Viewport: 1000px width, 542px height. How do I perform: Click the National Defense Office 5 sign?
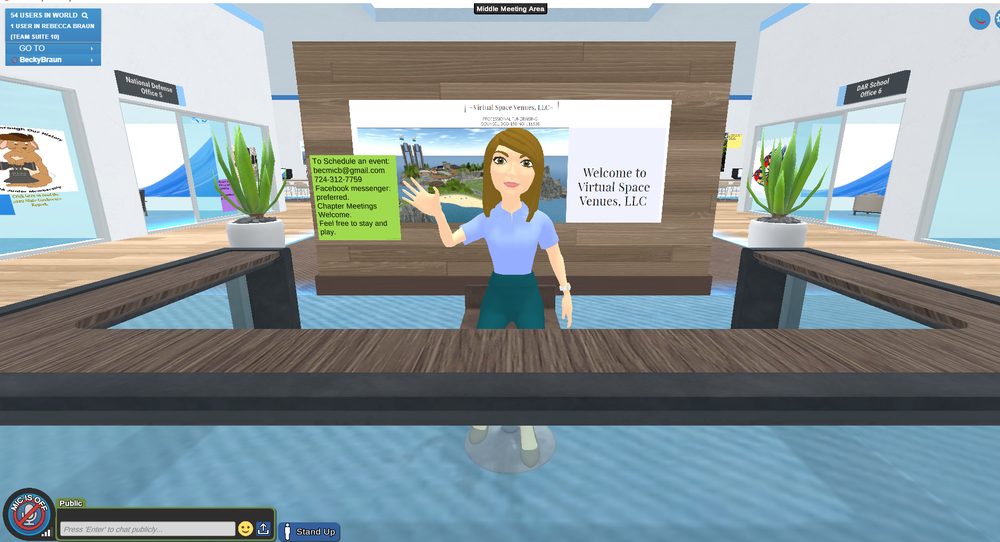tap(149, 87)
